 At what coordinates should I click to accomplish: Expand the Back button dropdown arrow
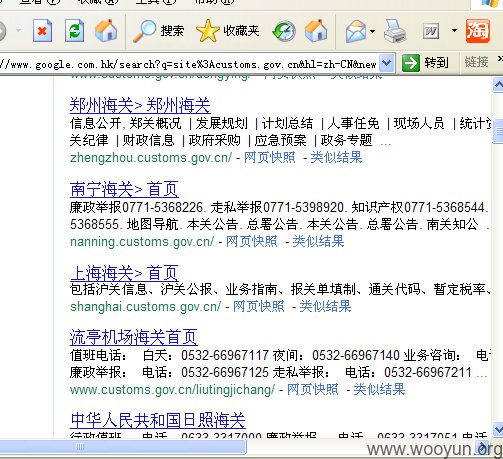click(x=18, y=31)
